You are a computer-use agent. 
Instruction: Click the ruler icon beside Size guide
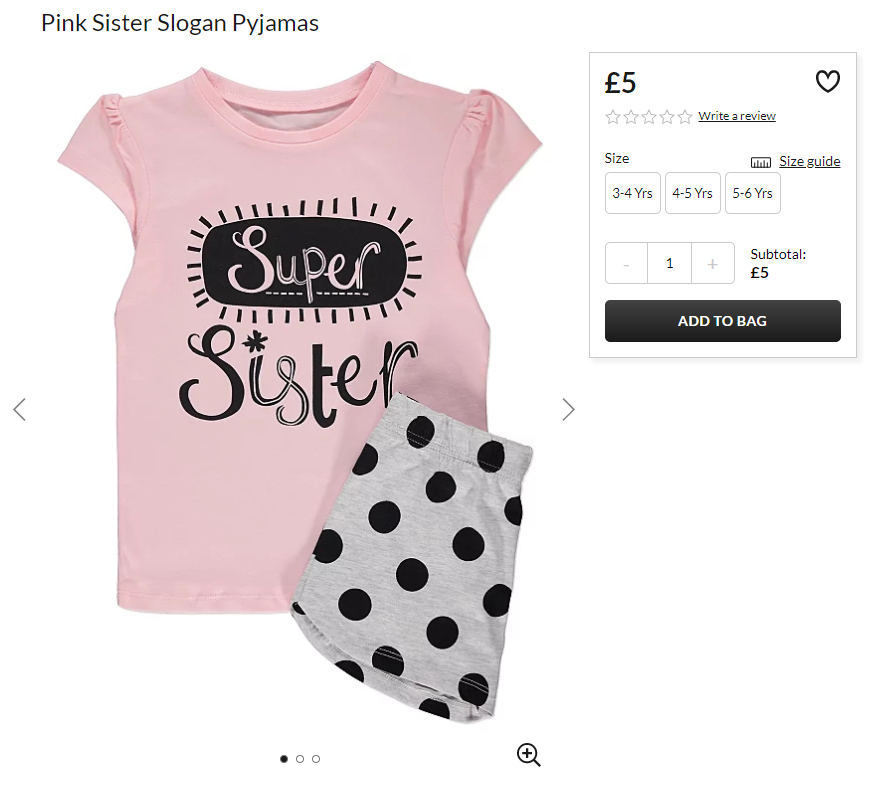[x=760, y=163]
